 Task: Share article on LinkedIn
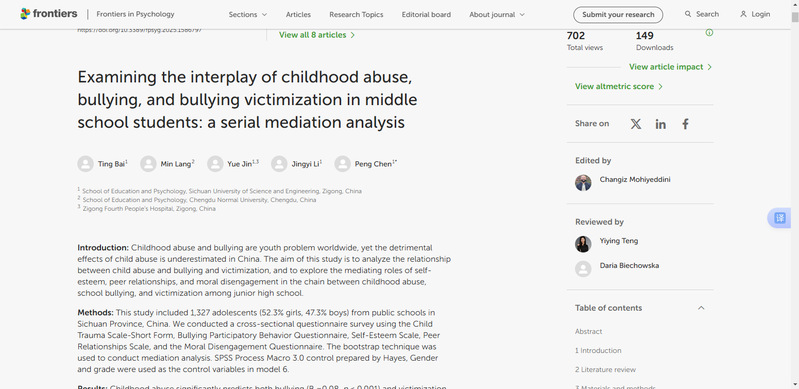click(660, 124)
